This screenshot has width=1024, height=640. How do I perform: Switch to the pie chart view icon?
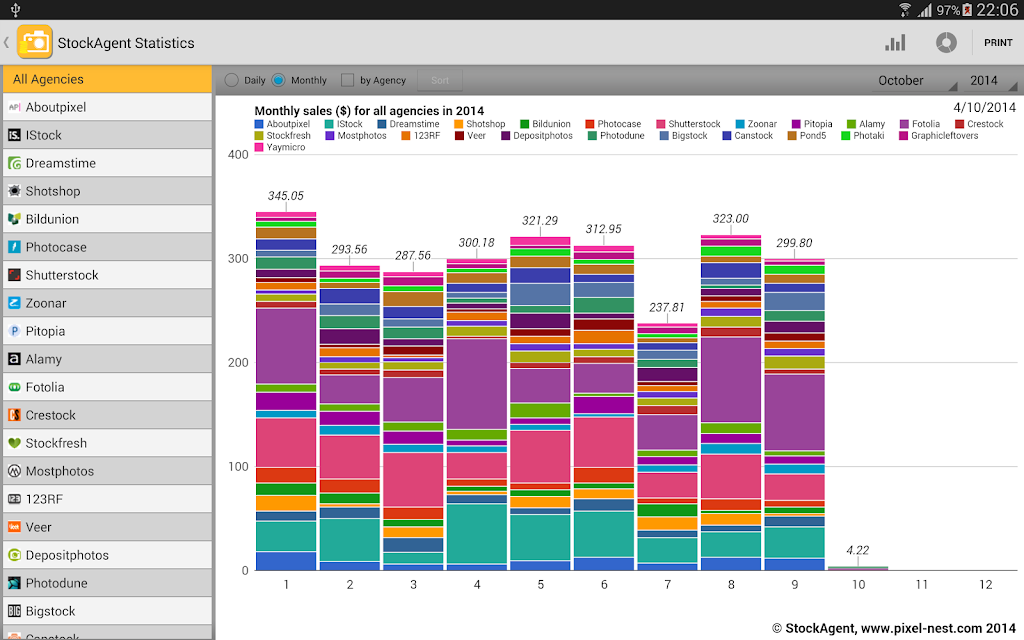pyautogui.click(x=946, y=43)
